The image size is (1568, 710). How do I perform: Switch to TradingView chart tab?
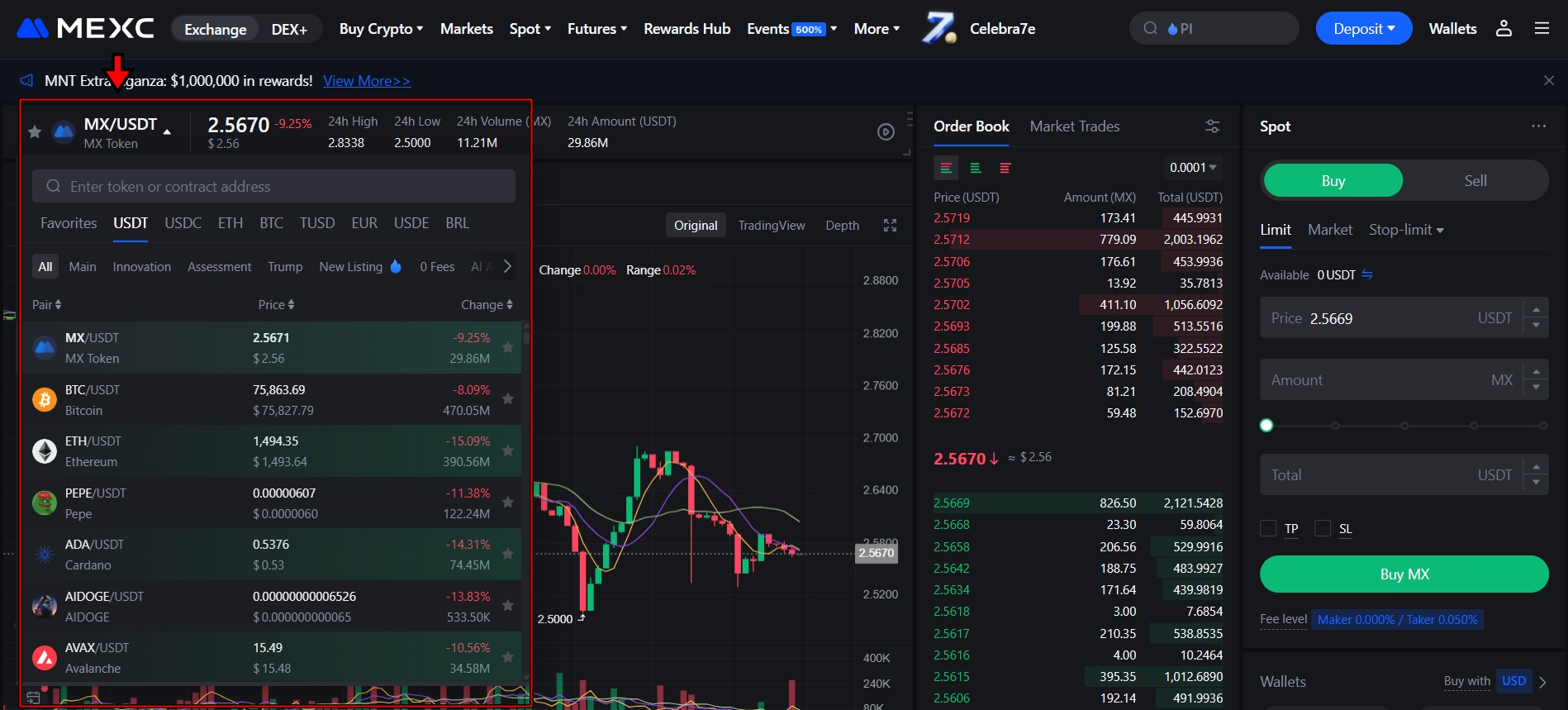(772, 226)
